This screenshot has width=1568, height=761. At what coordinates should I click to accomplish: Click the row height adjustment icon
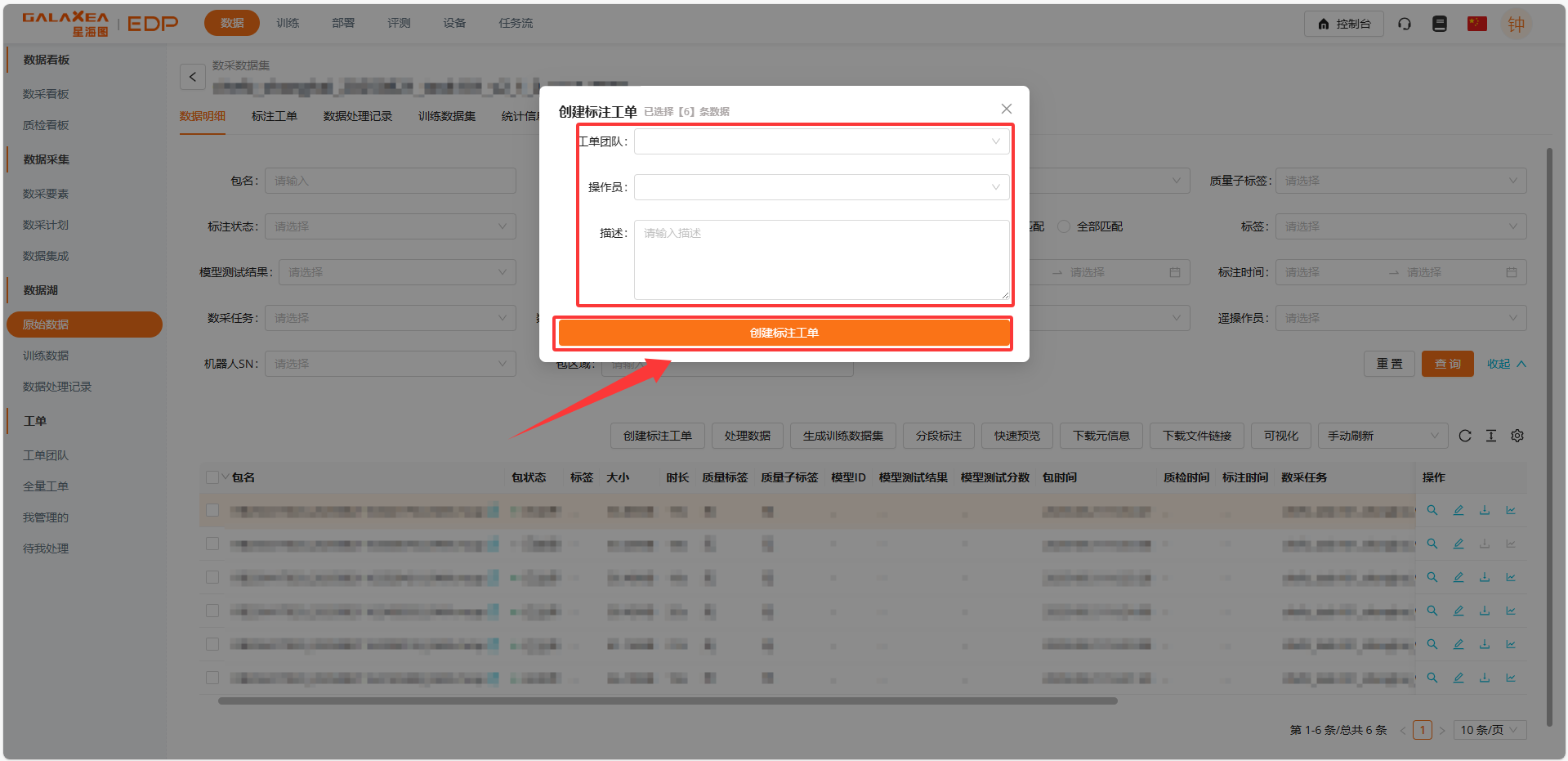[1490, 436]
